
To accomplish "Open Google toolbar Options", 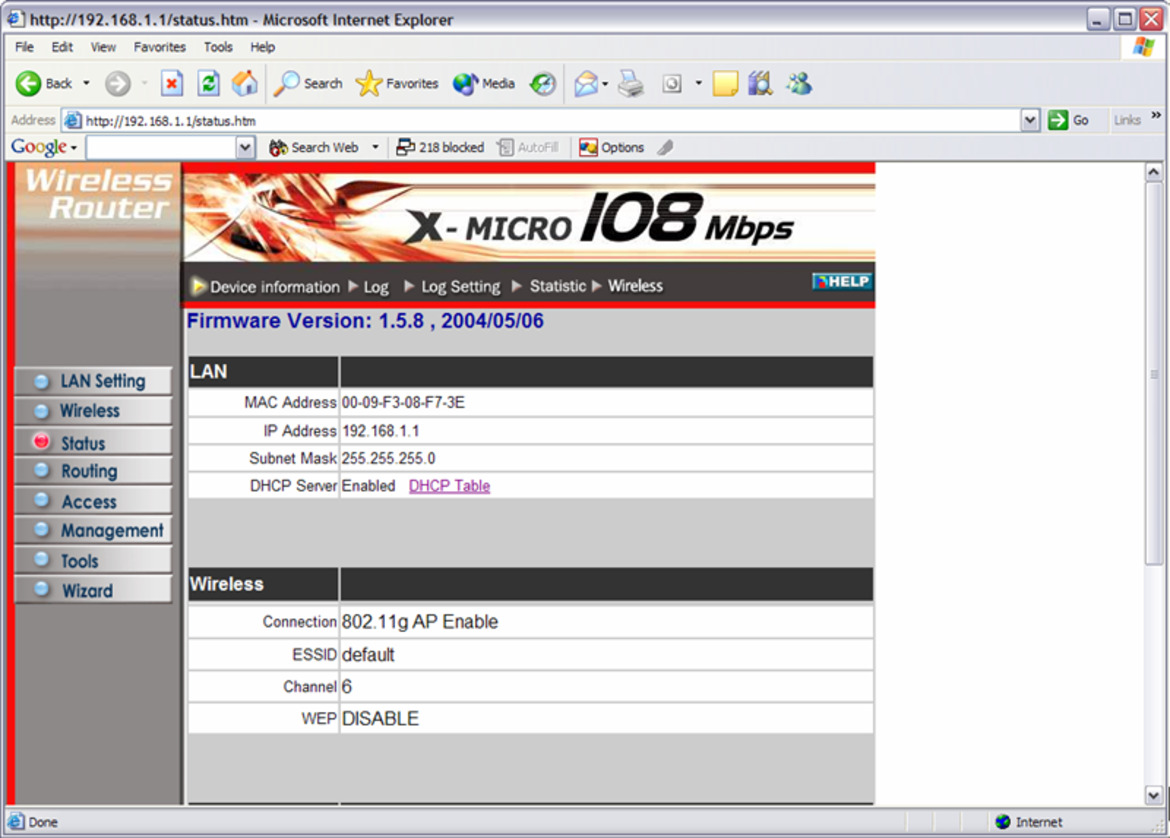I will [x=612, y=148].
